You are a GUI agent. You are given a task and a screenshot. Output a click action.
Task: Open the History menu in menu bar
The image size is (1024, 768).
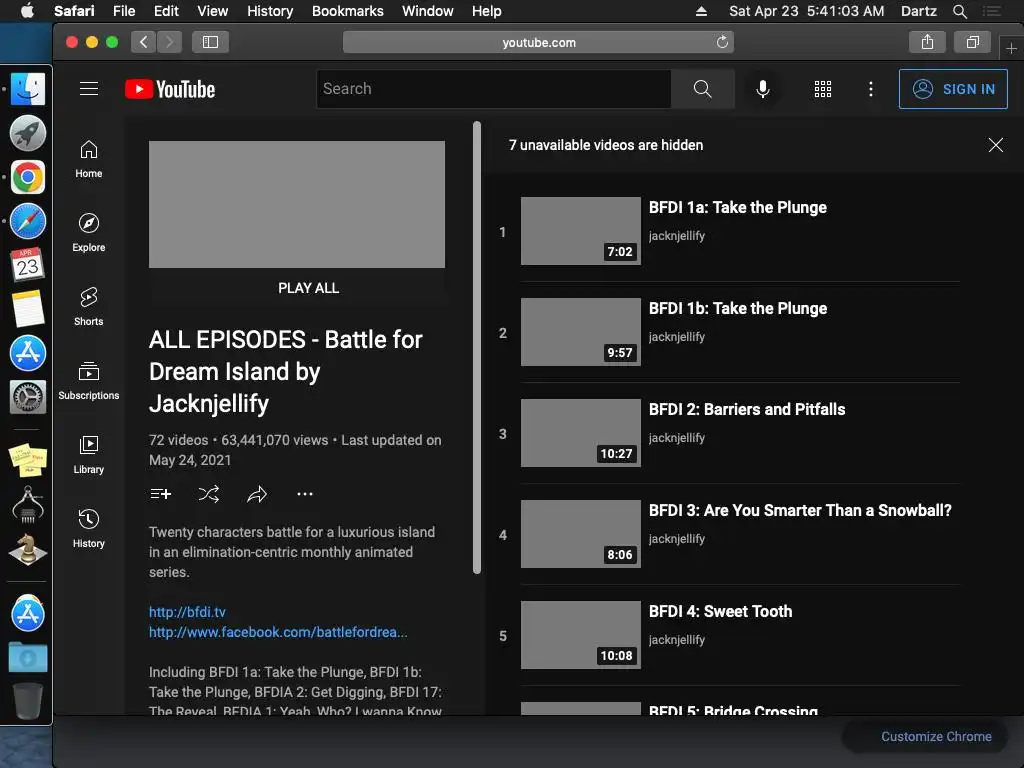[270, 11]
